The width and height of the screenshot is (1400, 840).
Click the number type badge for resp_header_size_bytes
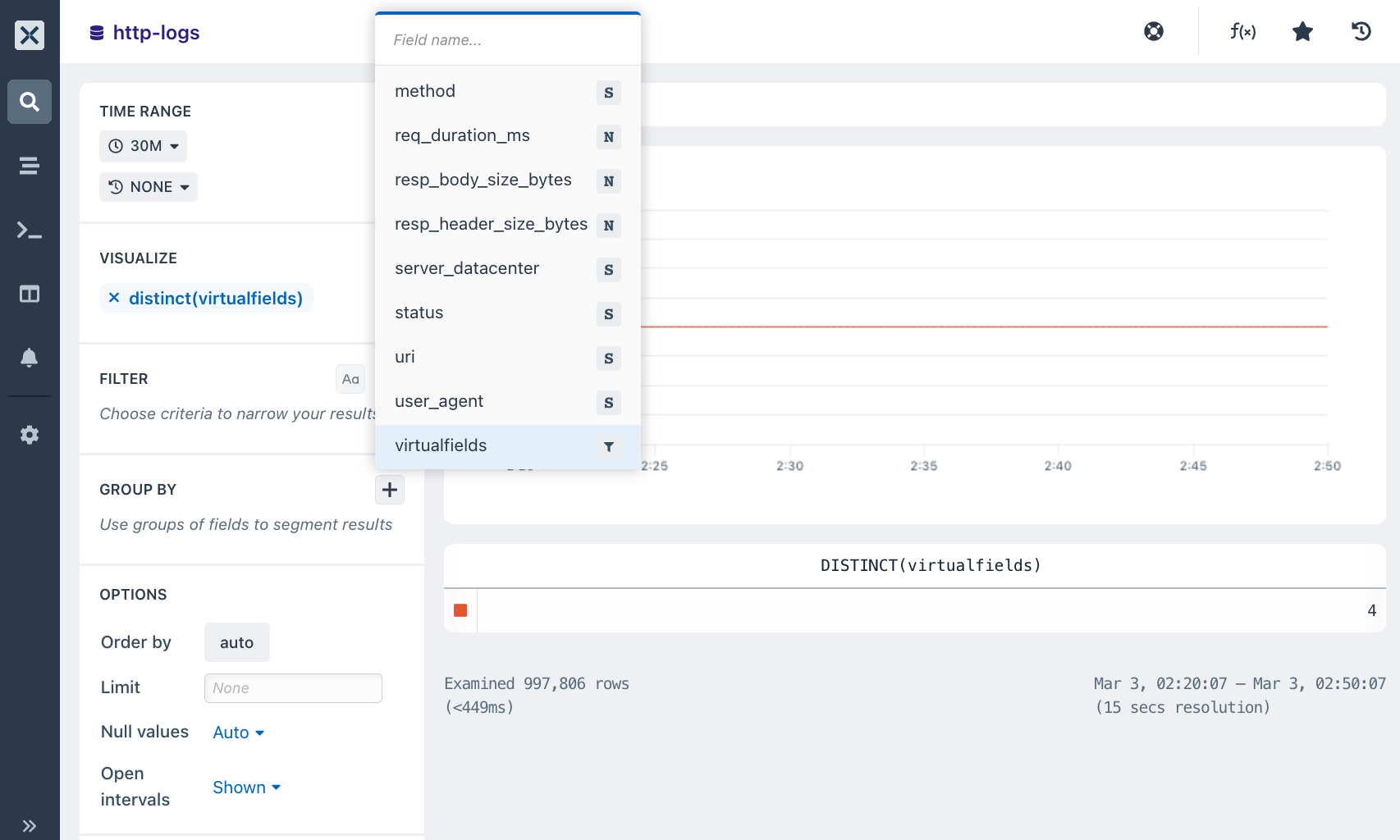coord(609,226)
